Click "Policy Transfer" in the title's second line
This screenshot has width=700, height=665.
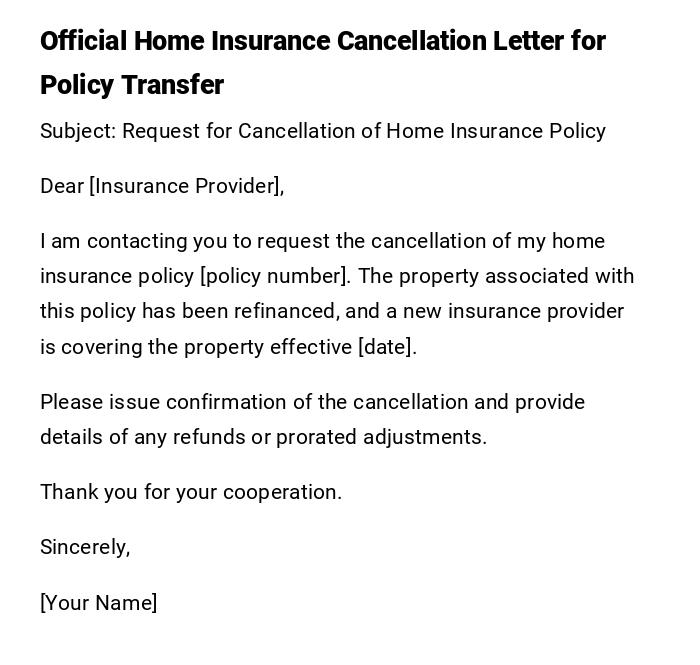132,85
